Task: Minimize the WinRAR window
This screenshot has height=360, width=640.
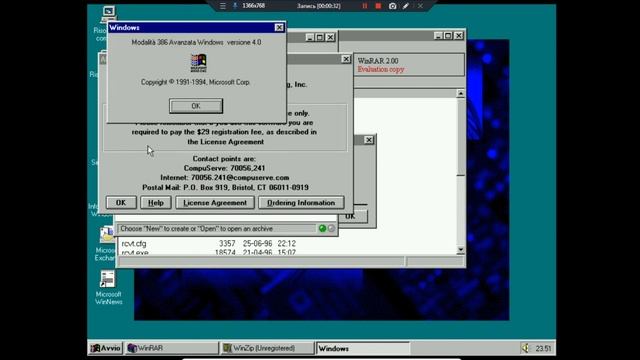Action: pos(438,36)
